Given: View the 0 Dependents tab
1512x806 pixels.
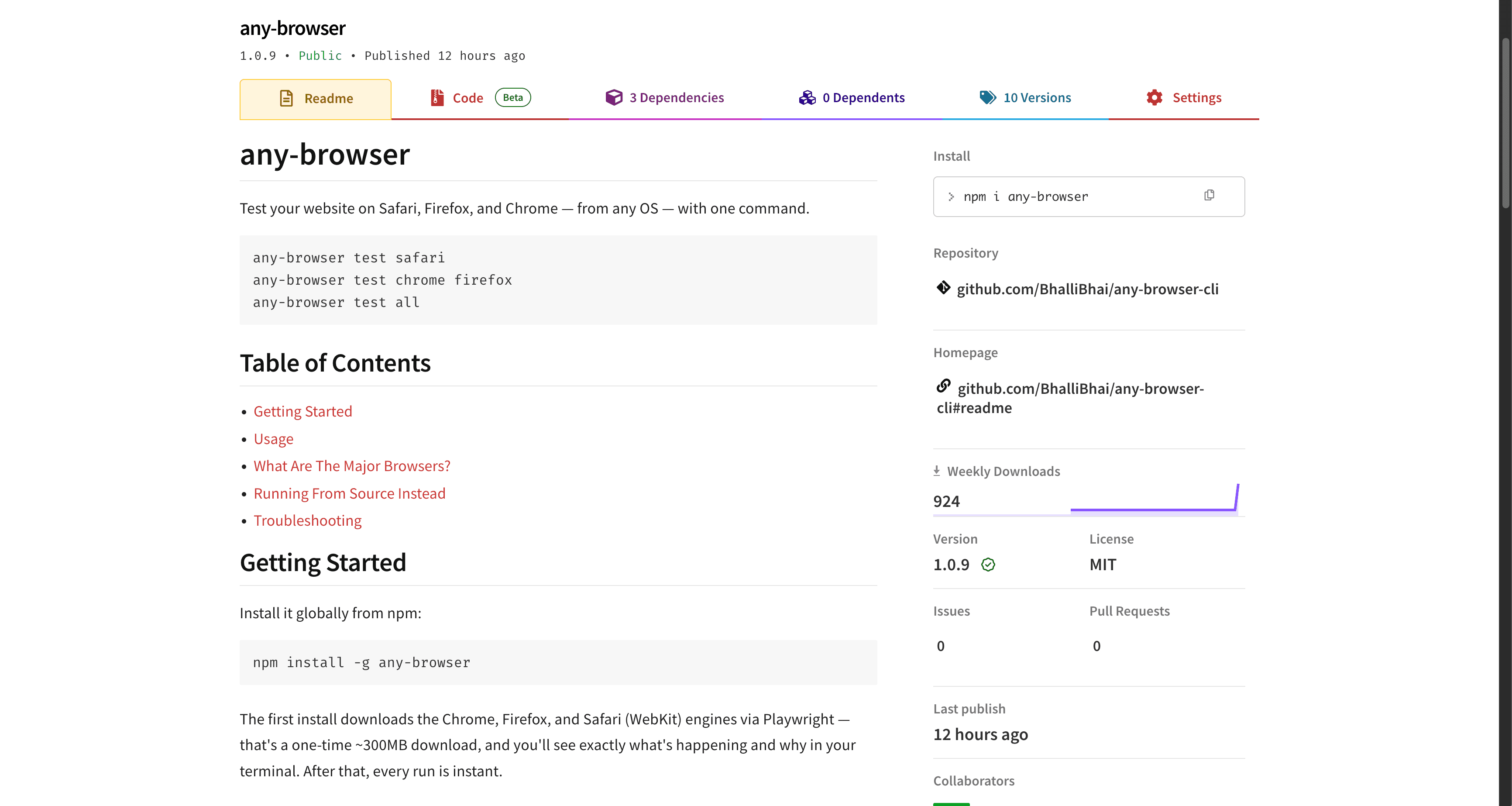Looking at the screenshot, I should 851,98.
